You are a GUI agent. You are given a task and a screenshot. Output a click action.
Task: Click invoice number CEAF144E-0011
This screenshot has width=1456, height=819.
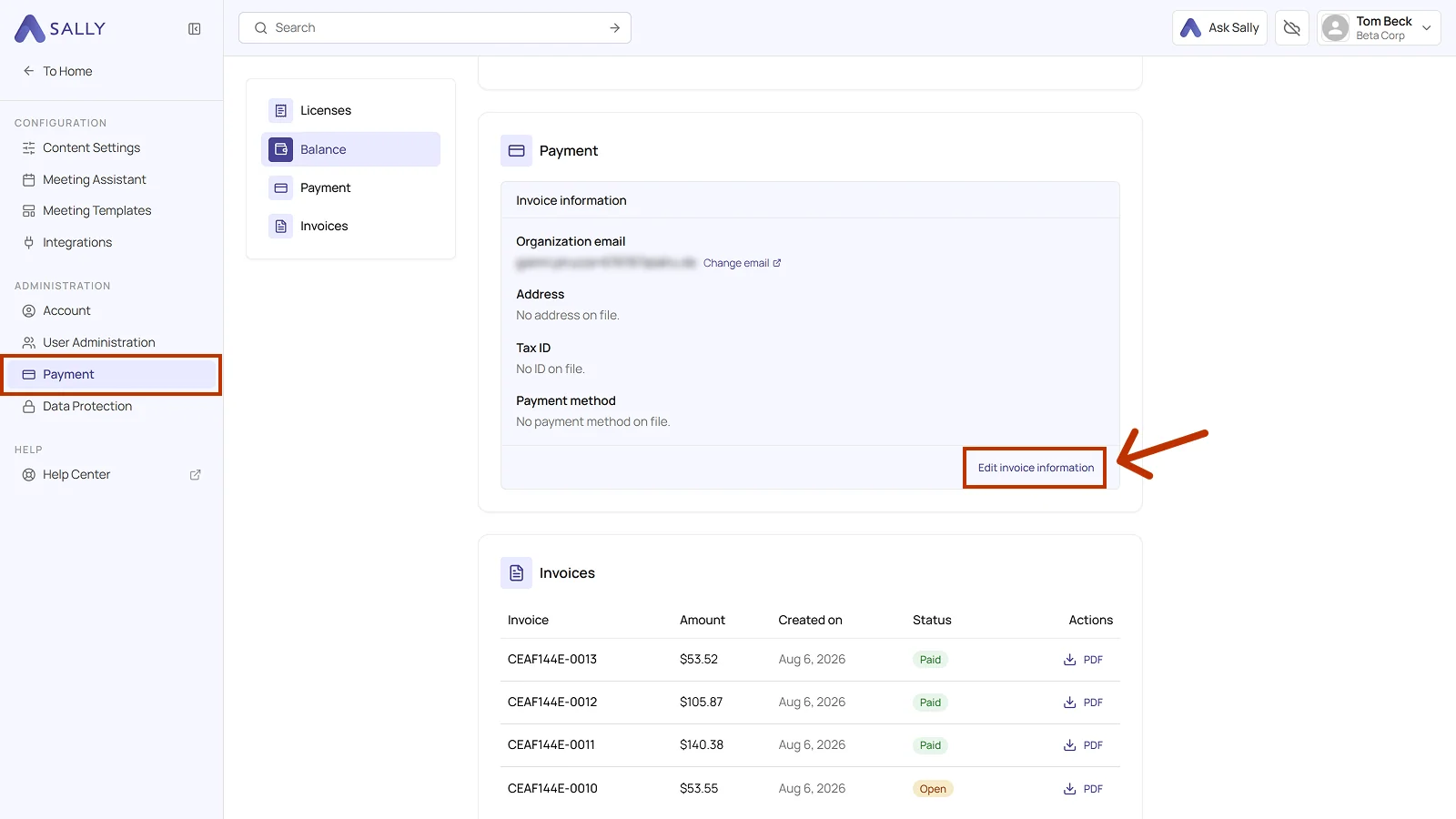click(x=551, y=744)
